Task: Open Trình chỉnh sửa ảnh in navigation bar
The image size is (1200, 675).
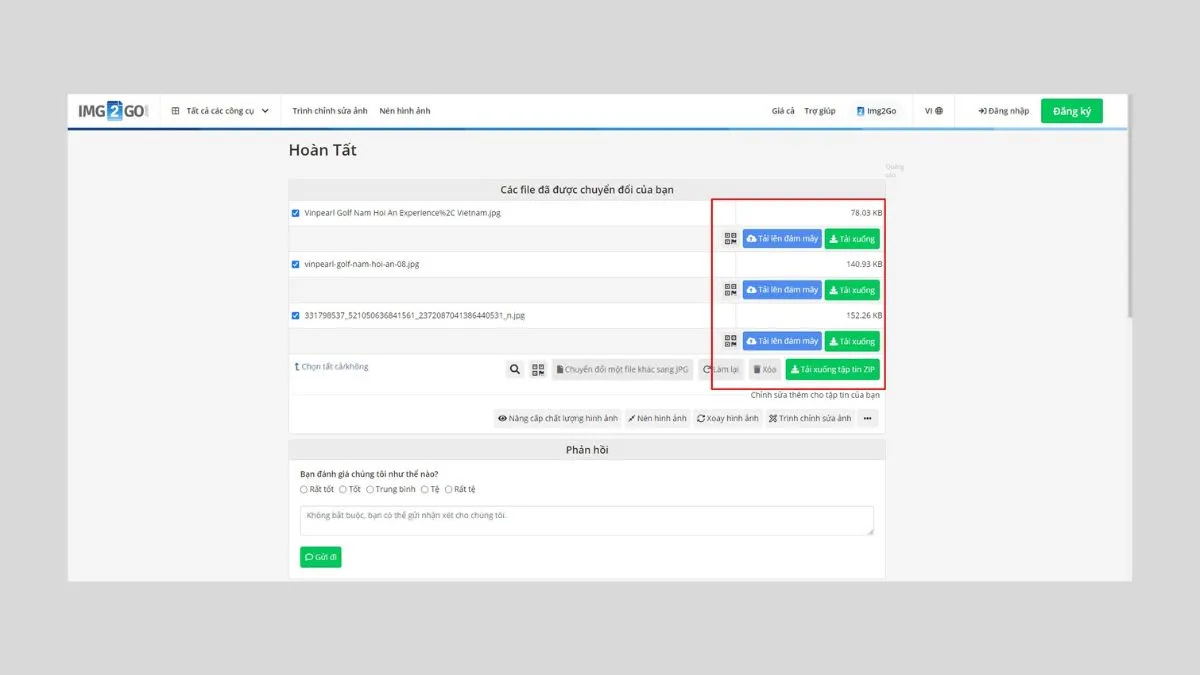Action: tap(330, 111)
